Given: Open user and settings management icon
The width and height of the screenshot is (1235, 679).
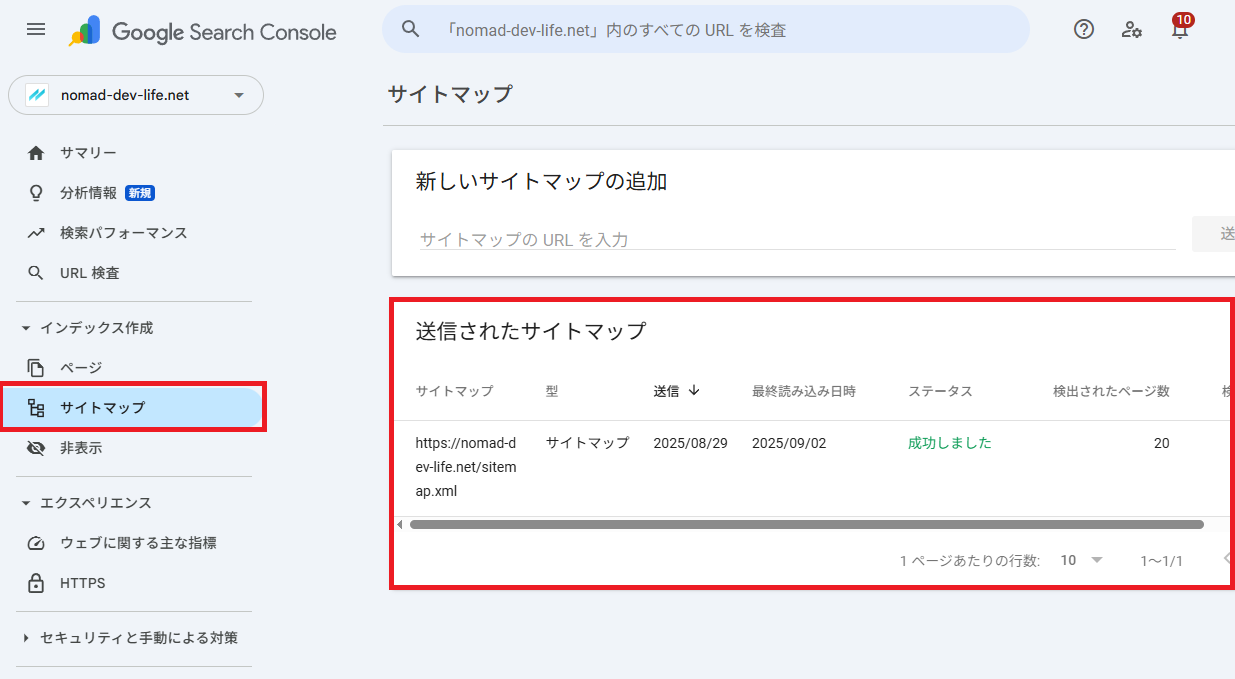Looking at the screenshot, I should tap(1131, 30).
